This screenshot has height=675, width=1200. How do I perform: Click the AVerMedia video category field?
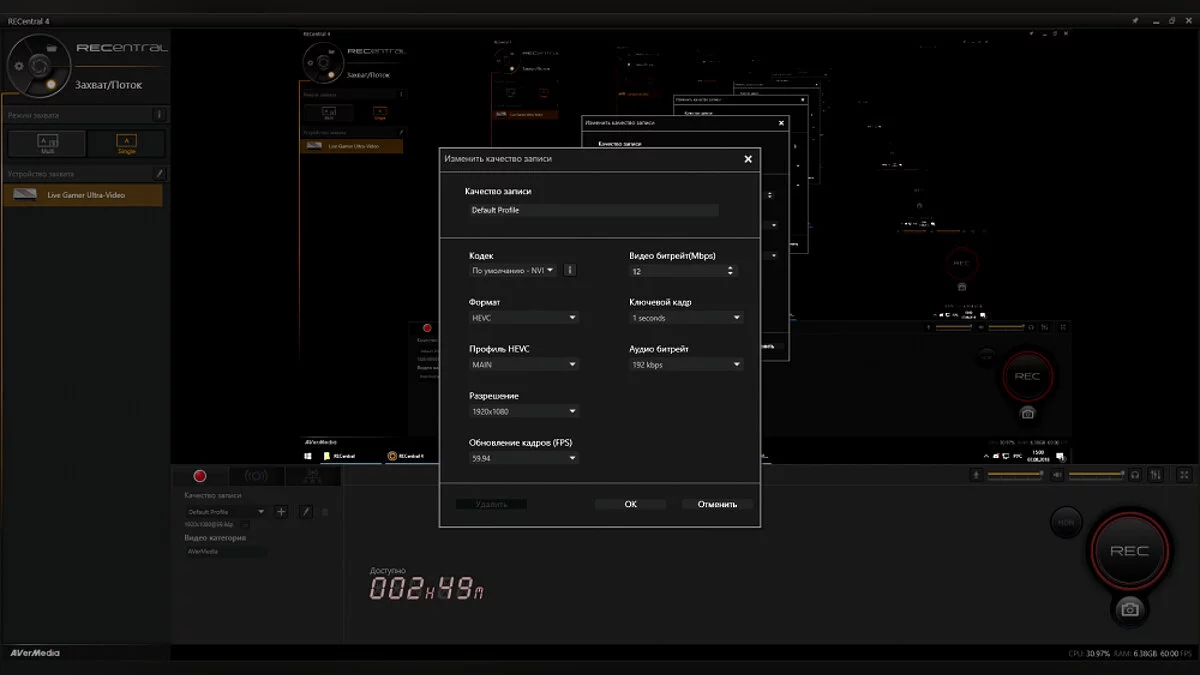225,551
